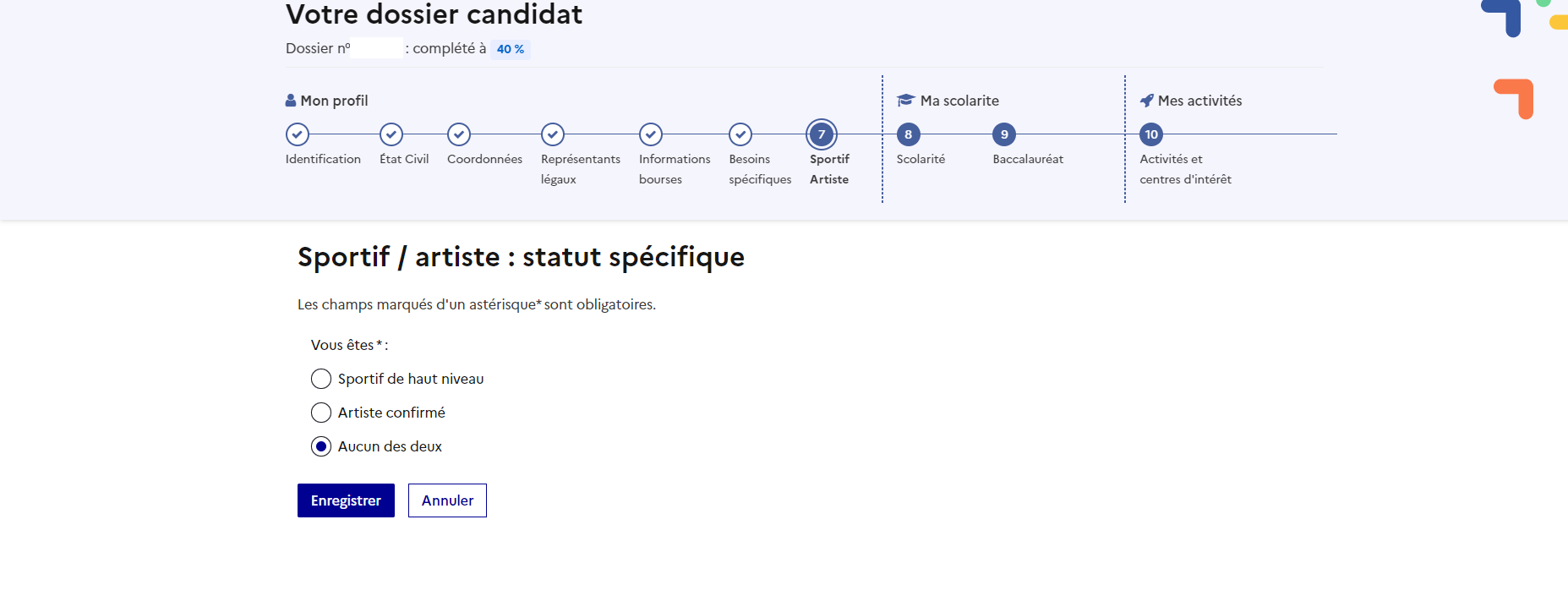
Task: Click the step 7 Sportif Artiste circle
Action: pos(821,134)
